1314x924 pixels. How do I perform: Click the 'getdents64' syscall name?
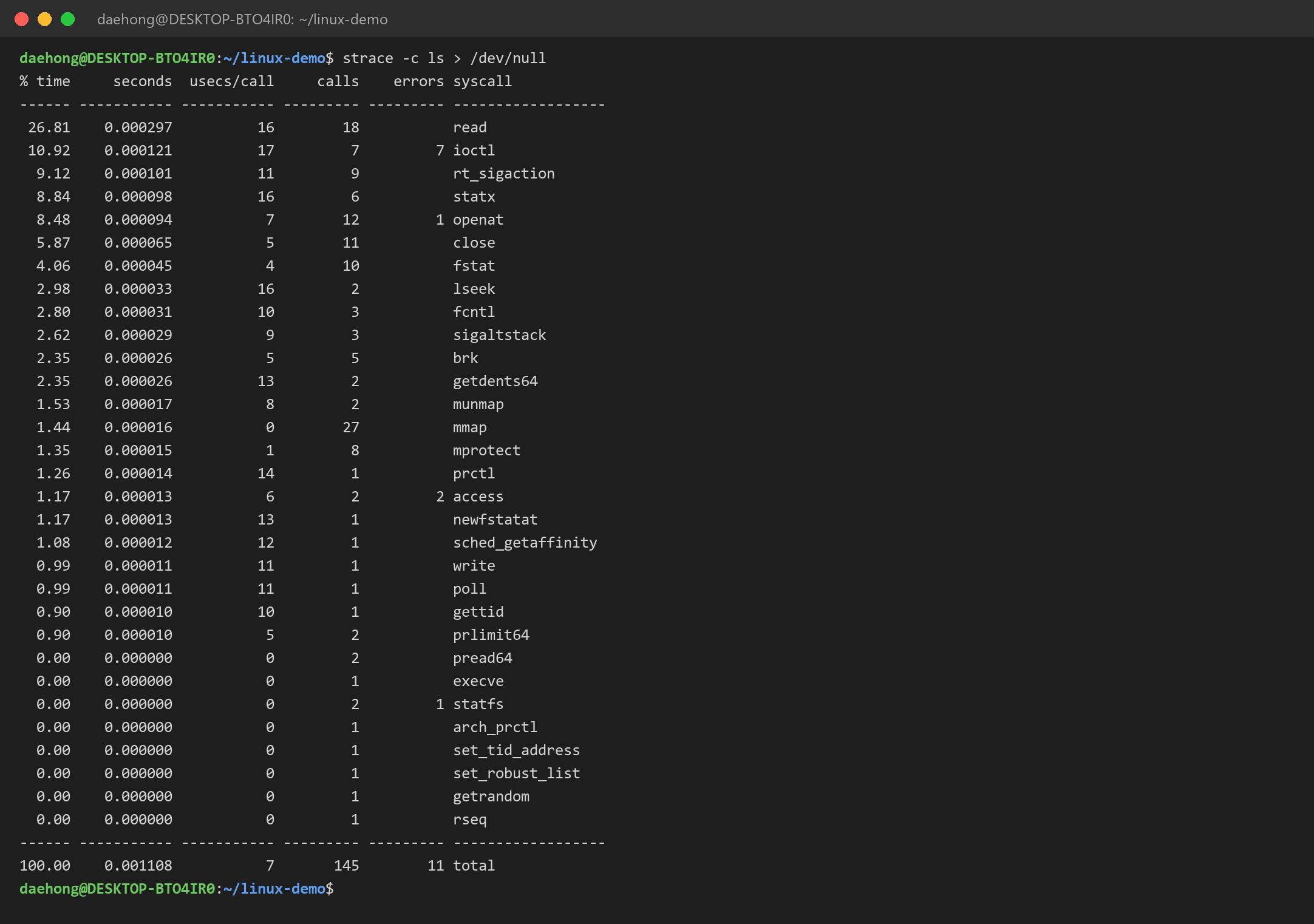tap(495, 381)
